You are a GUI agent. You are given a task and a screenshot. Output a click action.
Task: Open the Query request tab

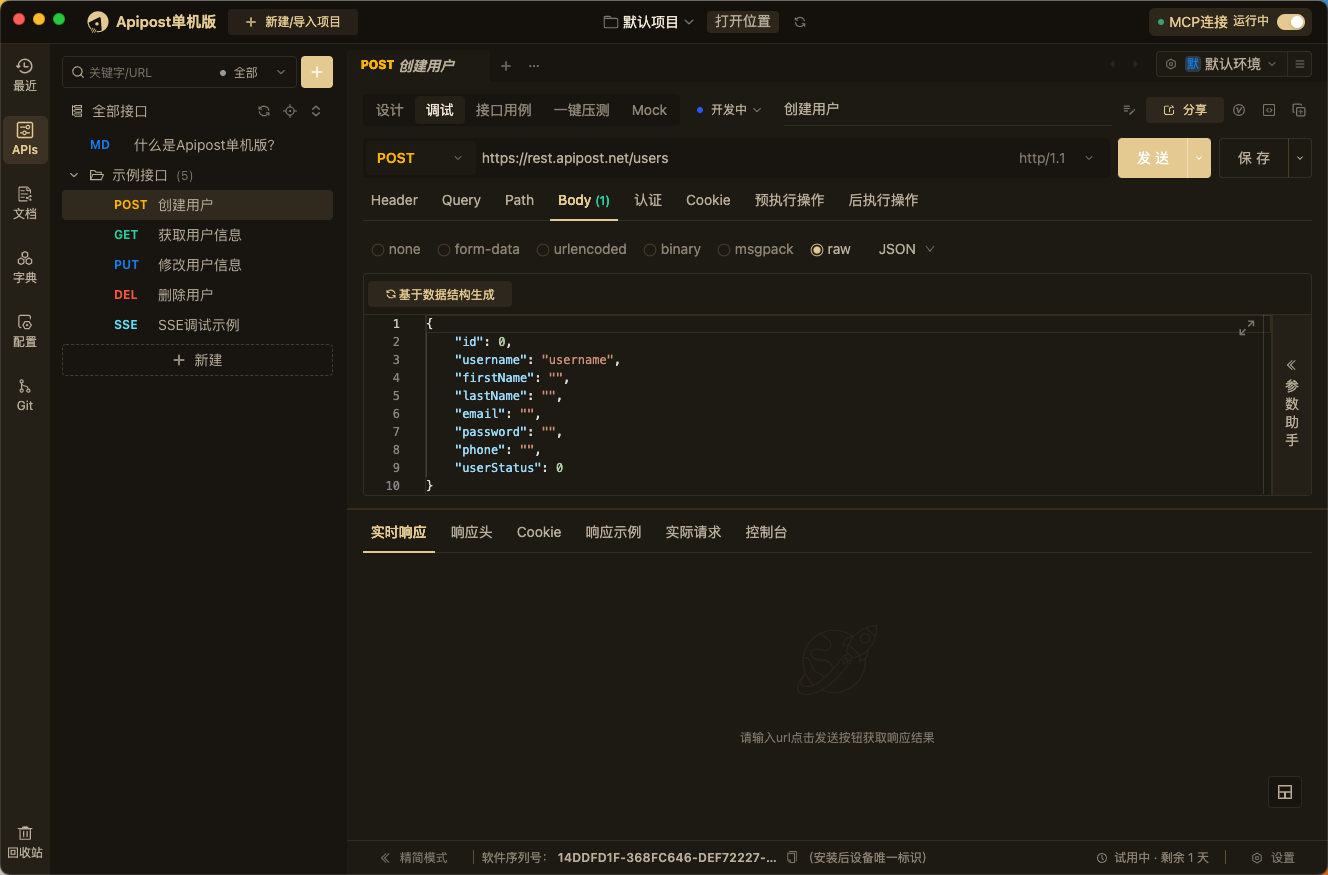pyautogui.click(x=461, y=200)
